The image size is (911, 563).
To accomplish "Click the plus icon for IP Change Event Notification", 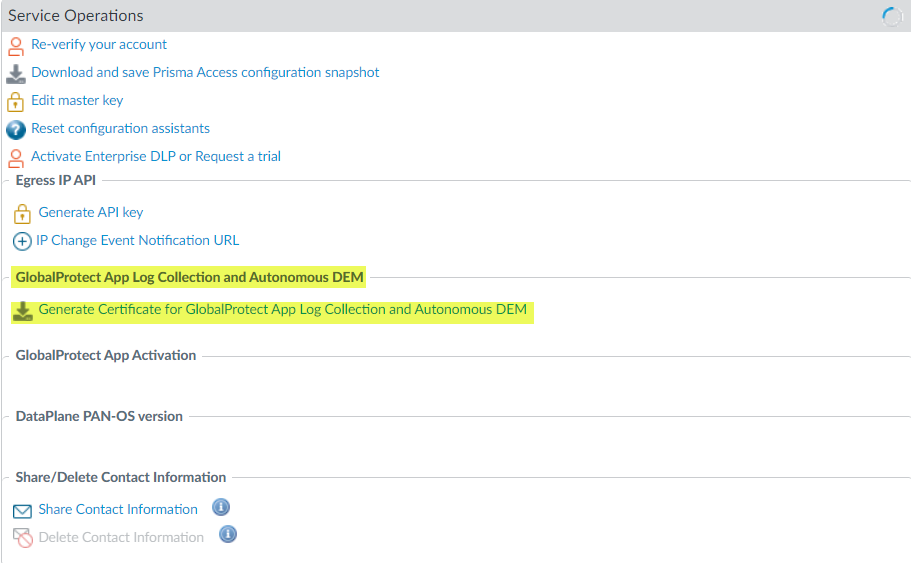I will pyautogui.click(x=22, y=241).
